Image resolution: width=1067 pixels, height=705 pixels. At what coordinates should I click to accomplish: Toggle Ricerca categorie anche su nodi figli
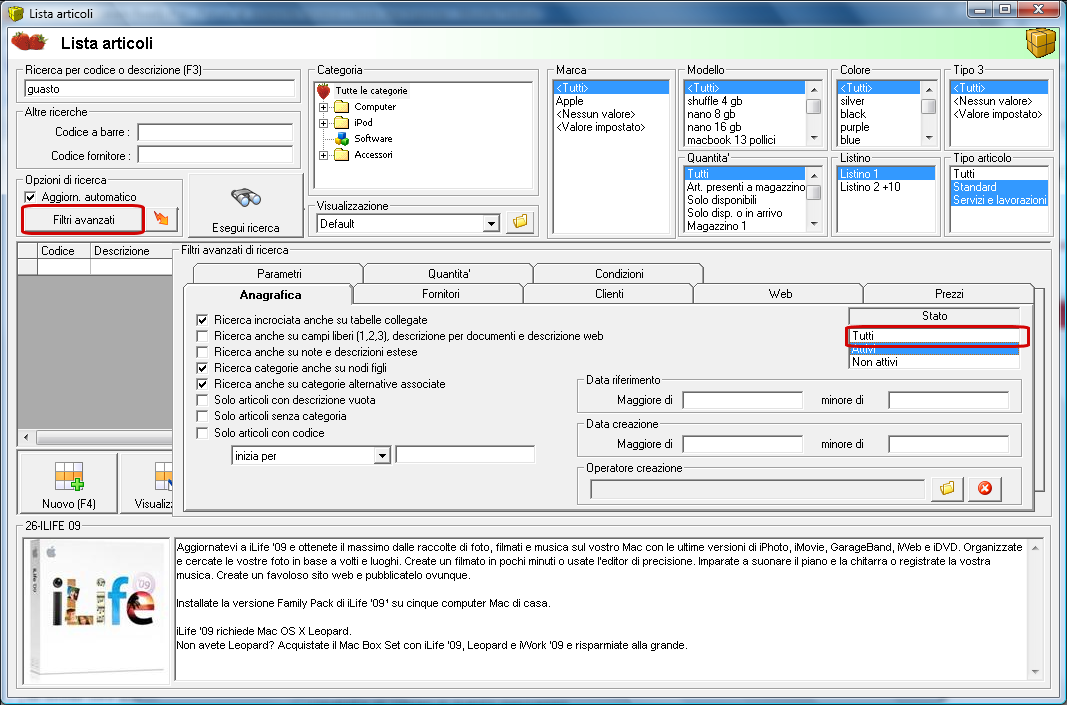(202, 368)
